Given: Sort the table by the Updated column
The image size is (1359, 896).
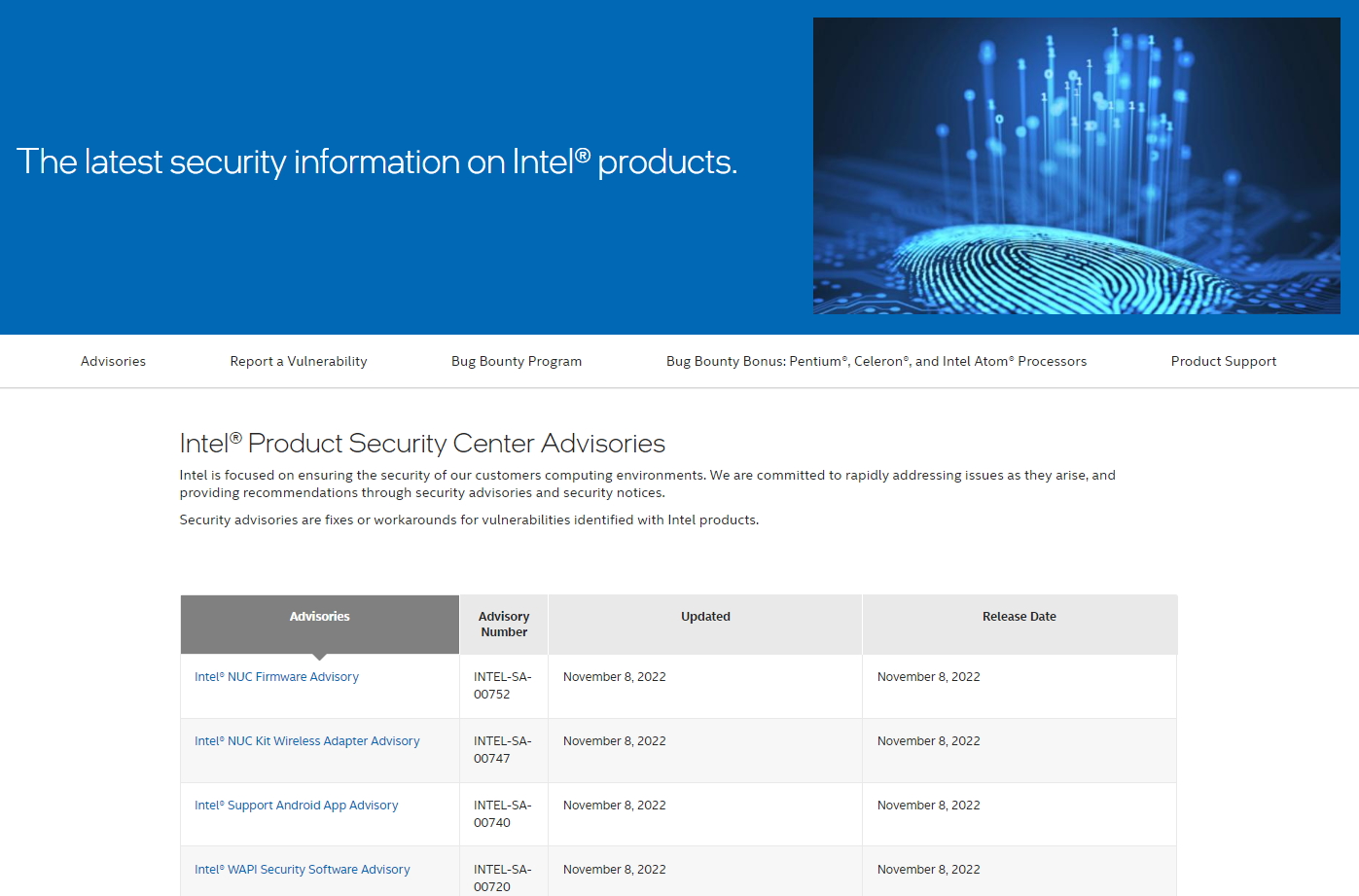Looking at the screenshot, I should [x=704, y=616].
